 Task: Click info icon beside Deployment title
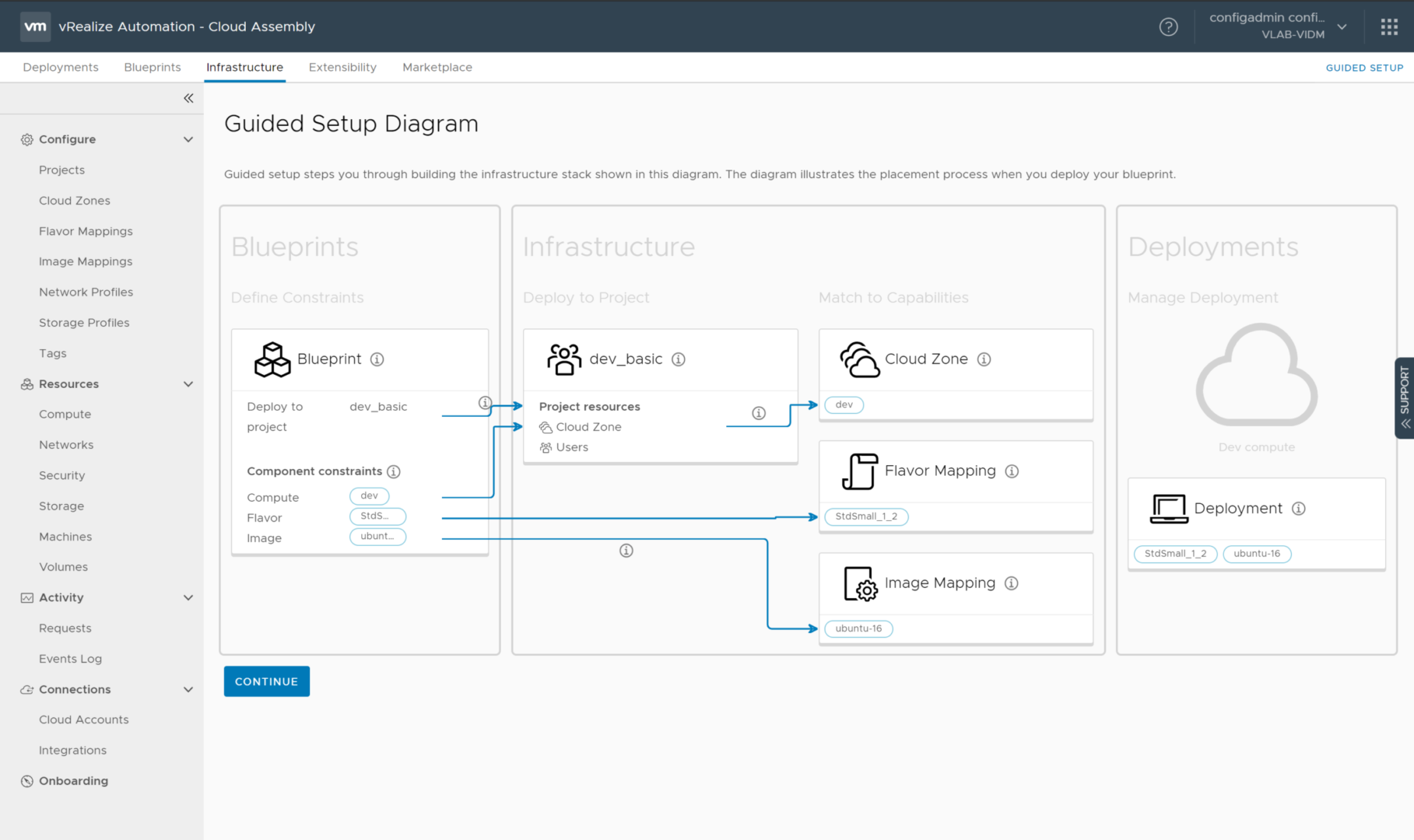1299,509
